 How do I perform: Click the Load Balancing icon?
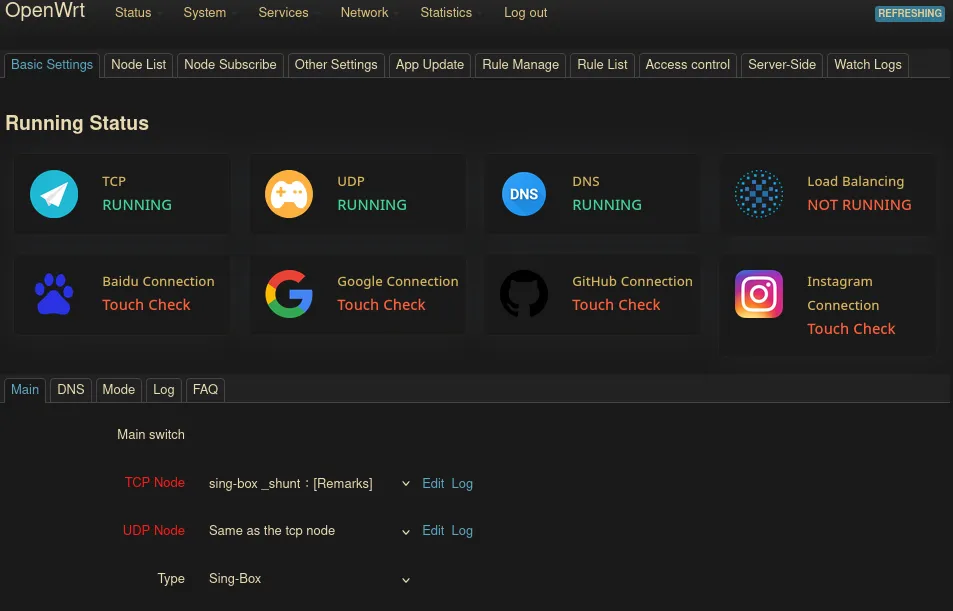pyautogui.click(x=759, y=193)
